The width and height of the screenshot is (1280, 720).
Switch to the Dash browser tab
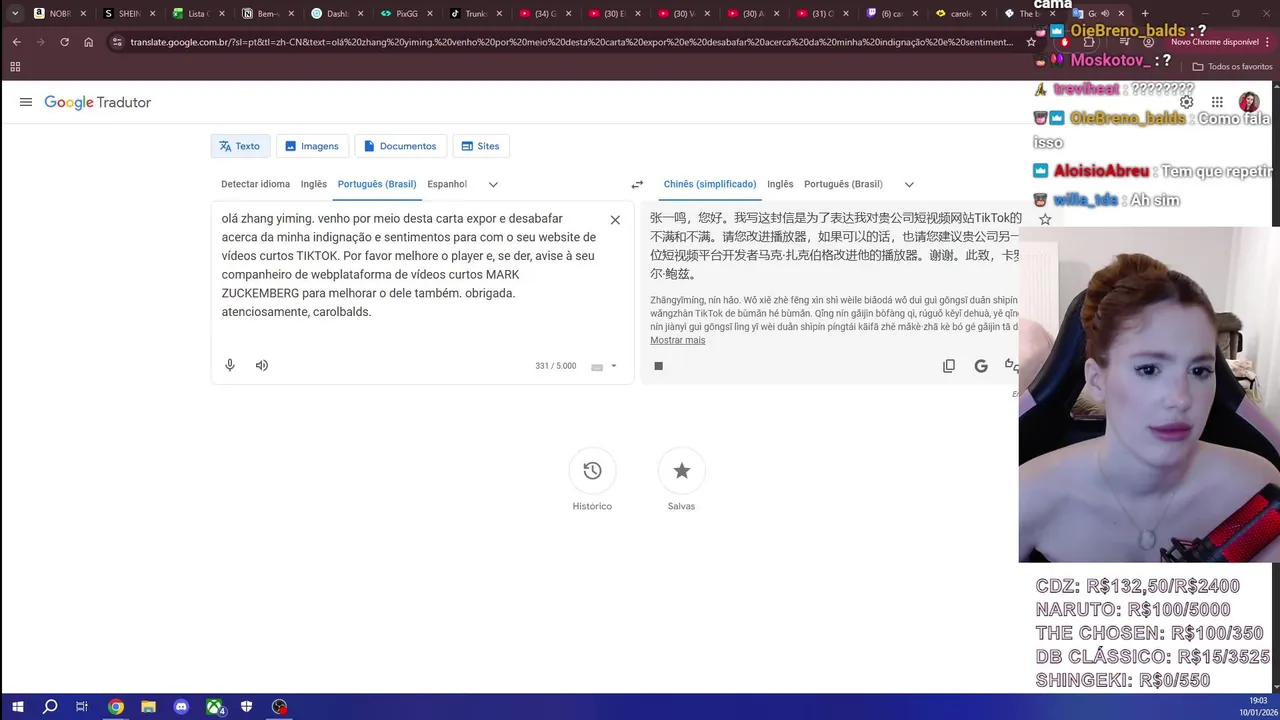click(337, 14)
